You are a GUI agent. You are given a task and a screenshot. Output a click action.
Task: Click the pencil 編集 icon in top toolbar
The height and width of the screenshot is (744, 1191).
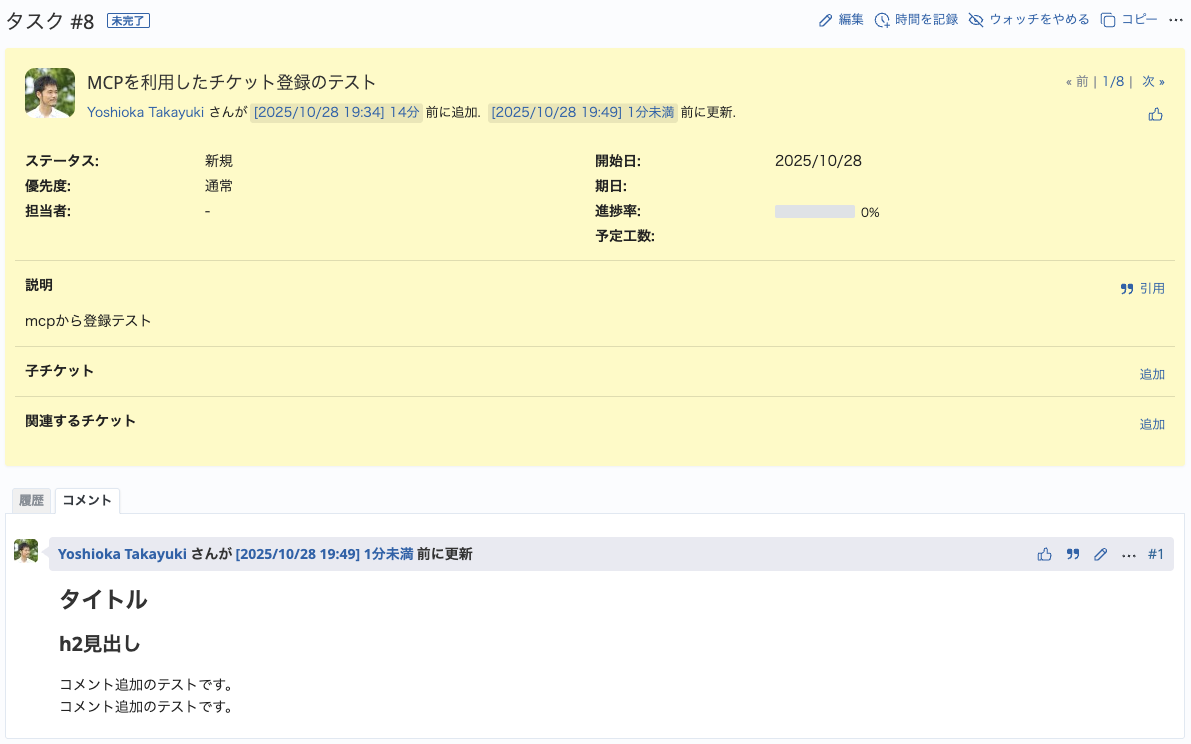[x=825, y=20]
